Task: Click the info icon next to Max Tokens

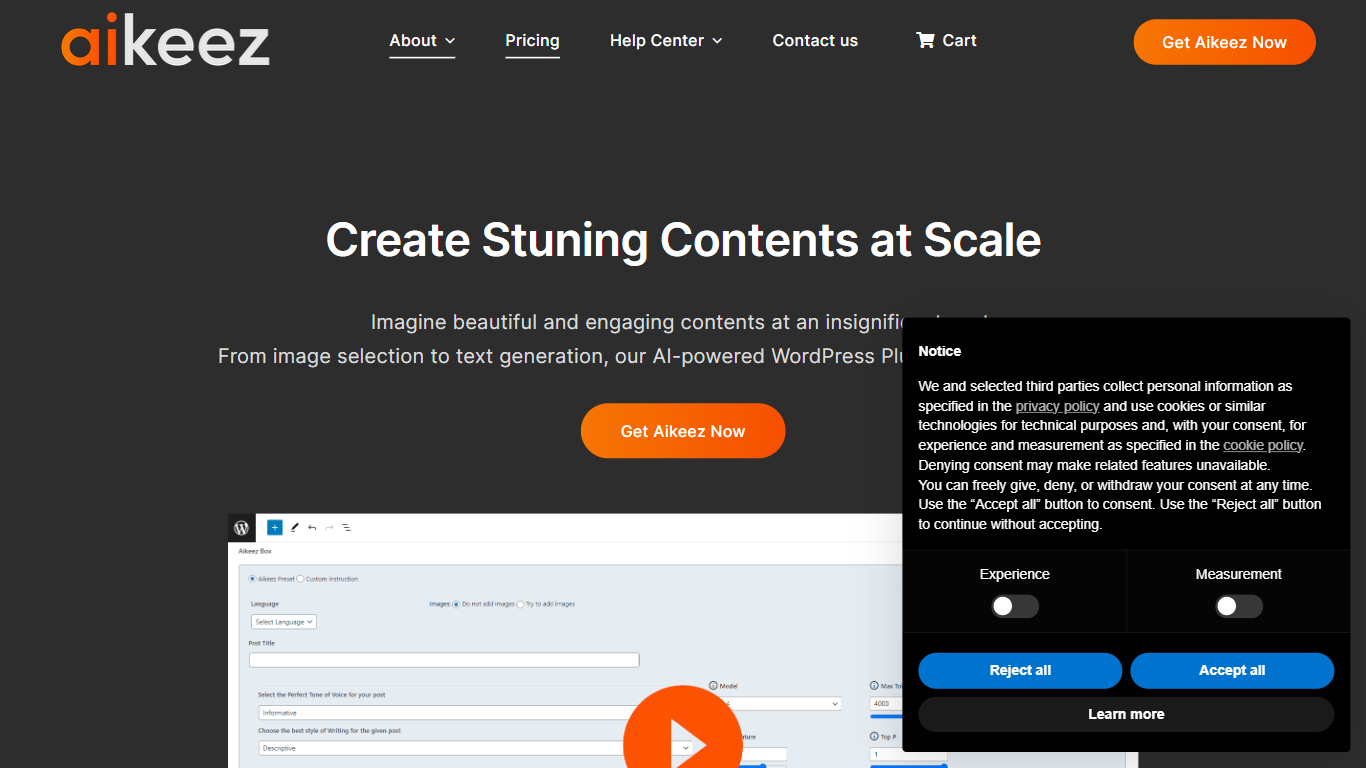Action: coord(875,686)
